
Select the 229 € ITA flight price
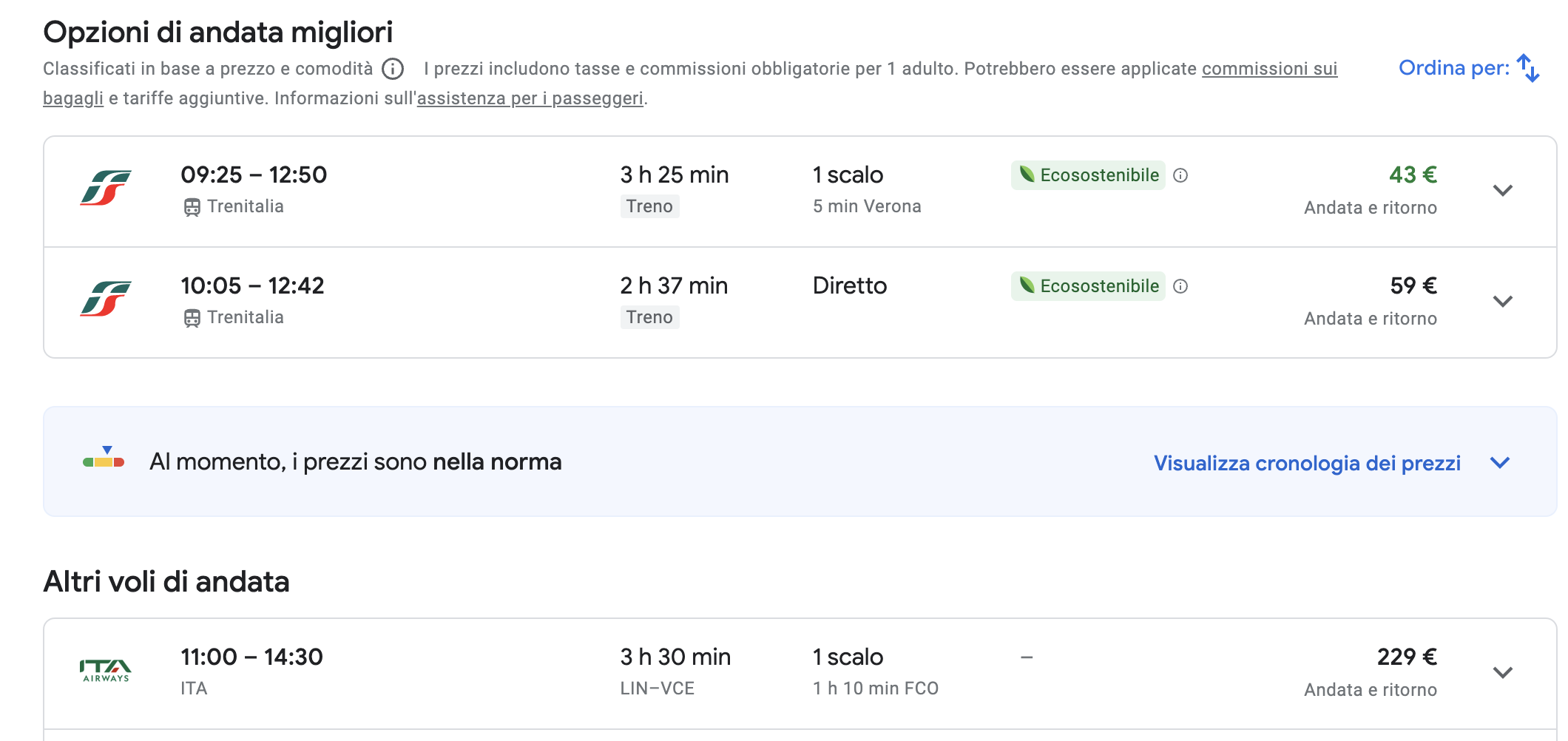(x=1407, y=657)
